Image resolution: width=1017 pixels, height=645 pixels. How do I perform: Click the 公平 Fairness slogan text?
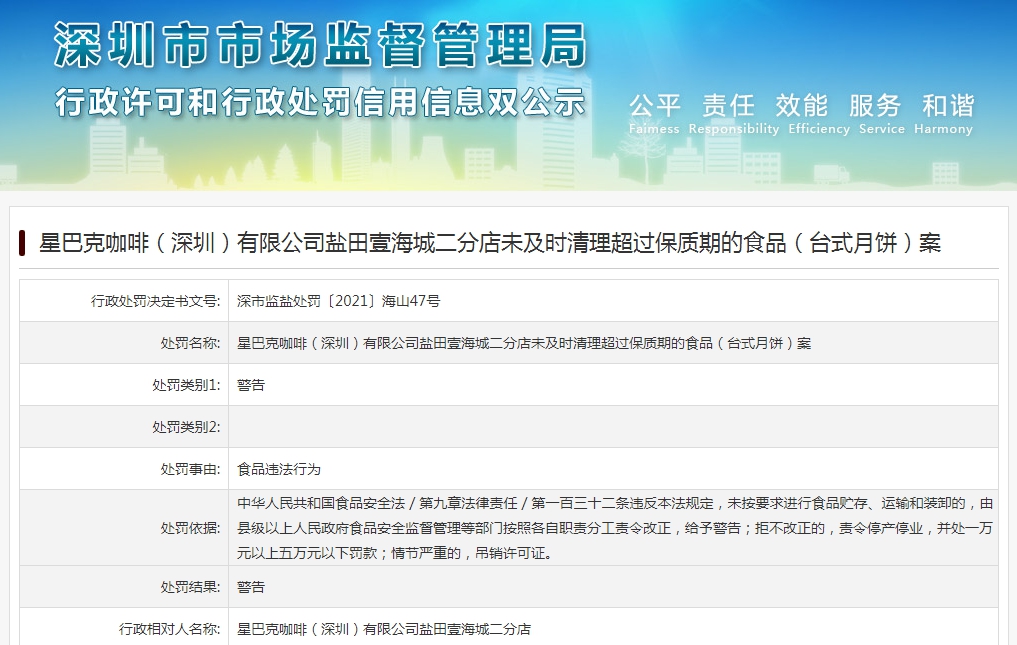click(x=654, y=106)
